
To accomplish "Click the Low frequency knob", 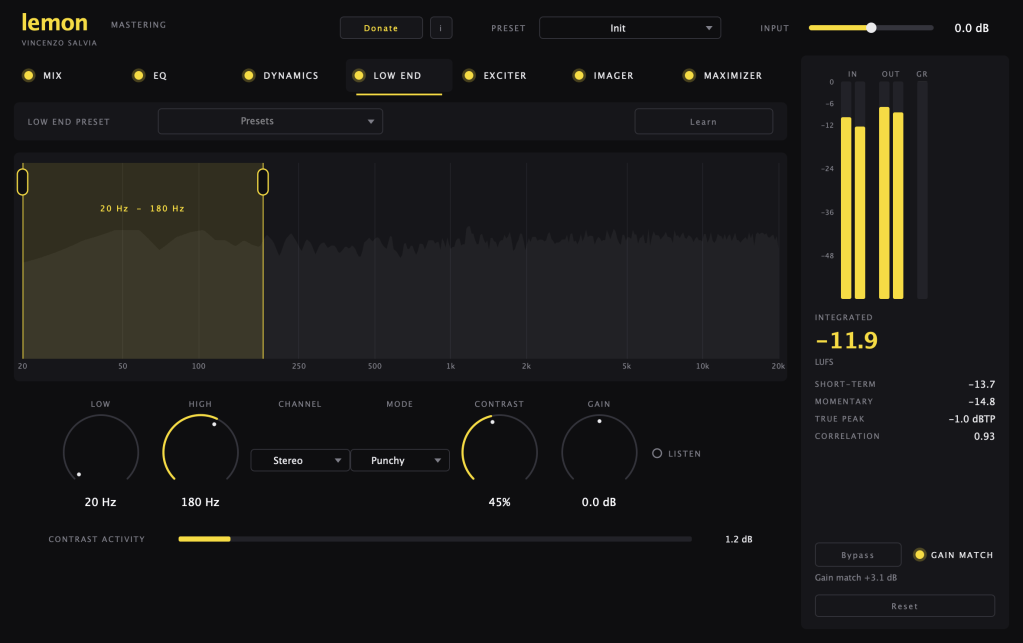I will (x=100, y=451).
